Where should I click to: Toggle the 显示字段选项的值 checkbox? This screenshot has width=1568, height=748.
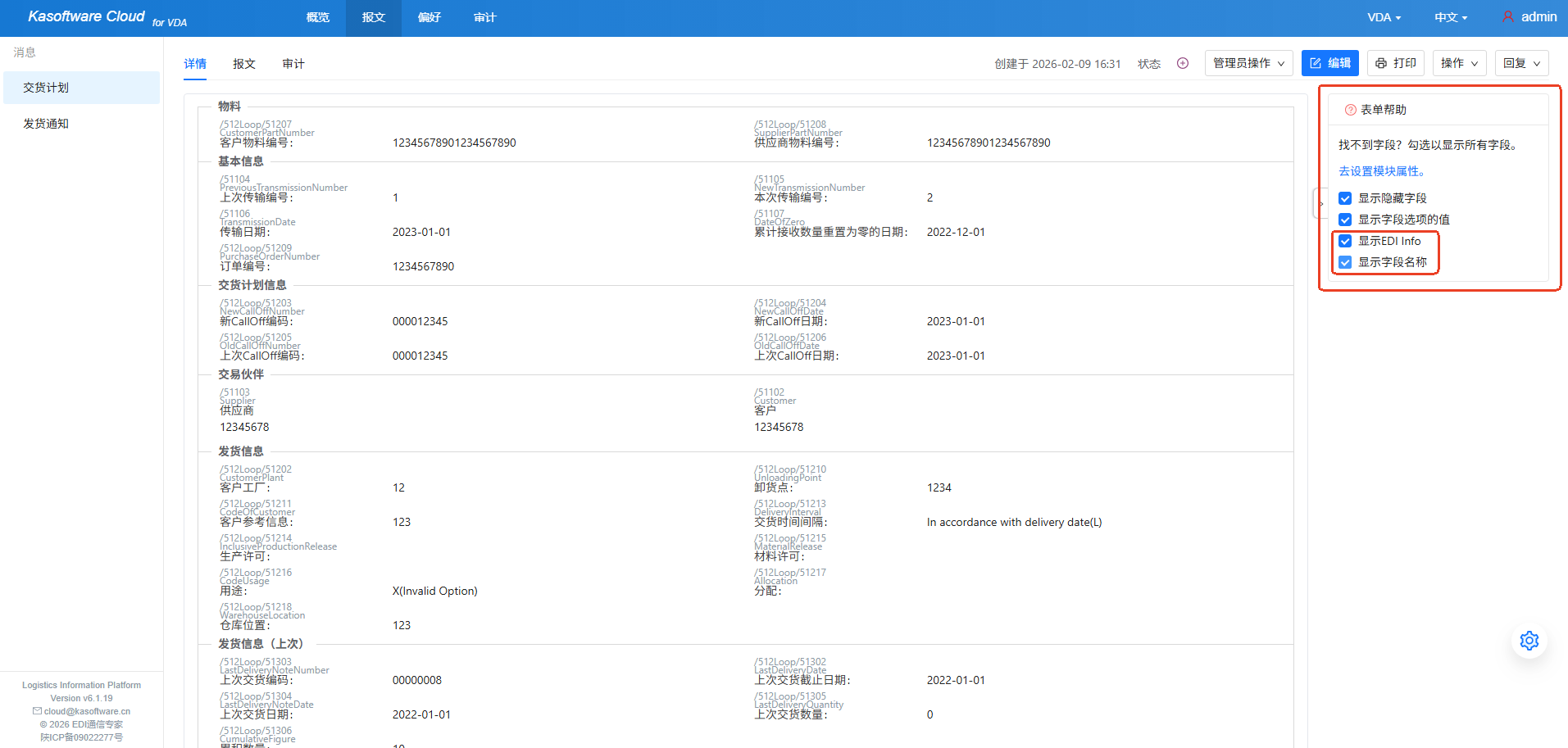pyautogui.click(x=1345, y=220)
